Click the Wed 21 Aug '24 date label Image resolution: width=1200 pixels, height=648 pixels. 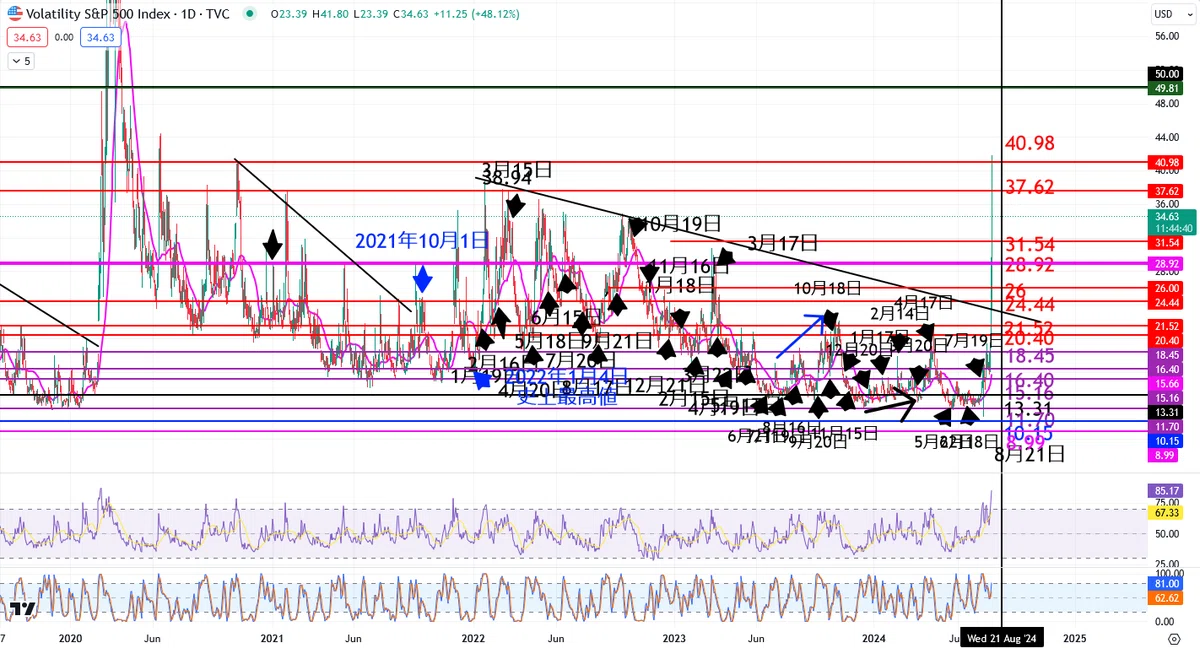click(1002, 637)
